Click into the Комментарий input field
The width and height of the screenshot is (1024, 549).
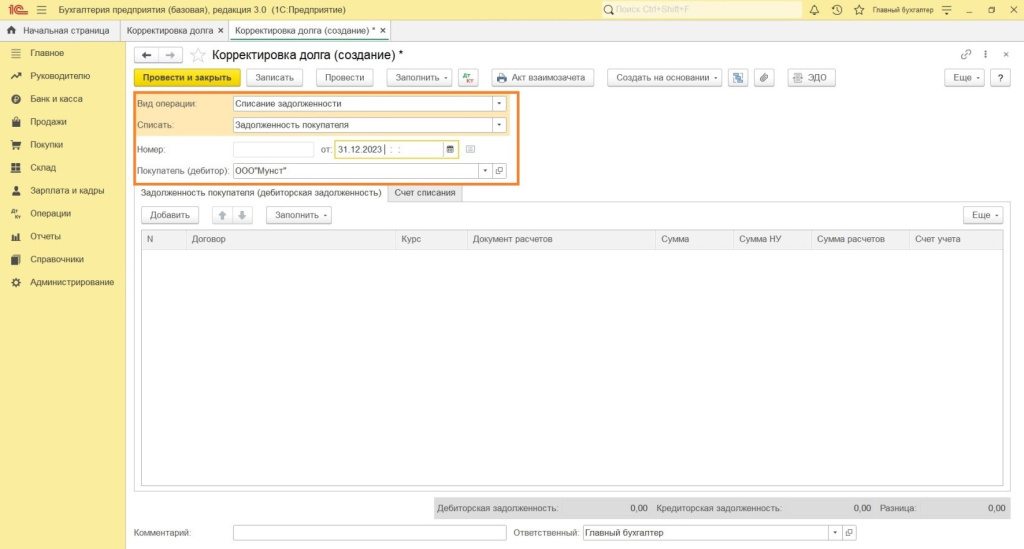369,533
